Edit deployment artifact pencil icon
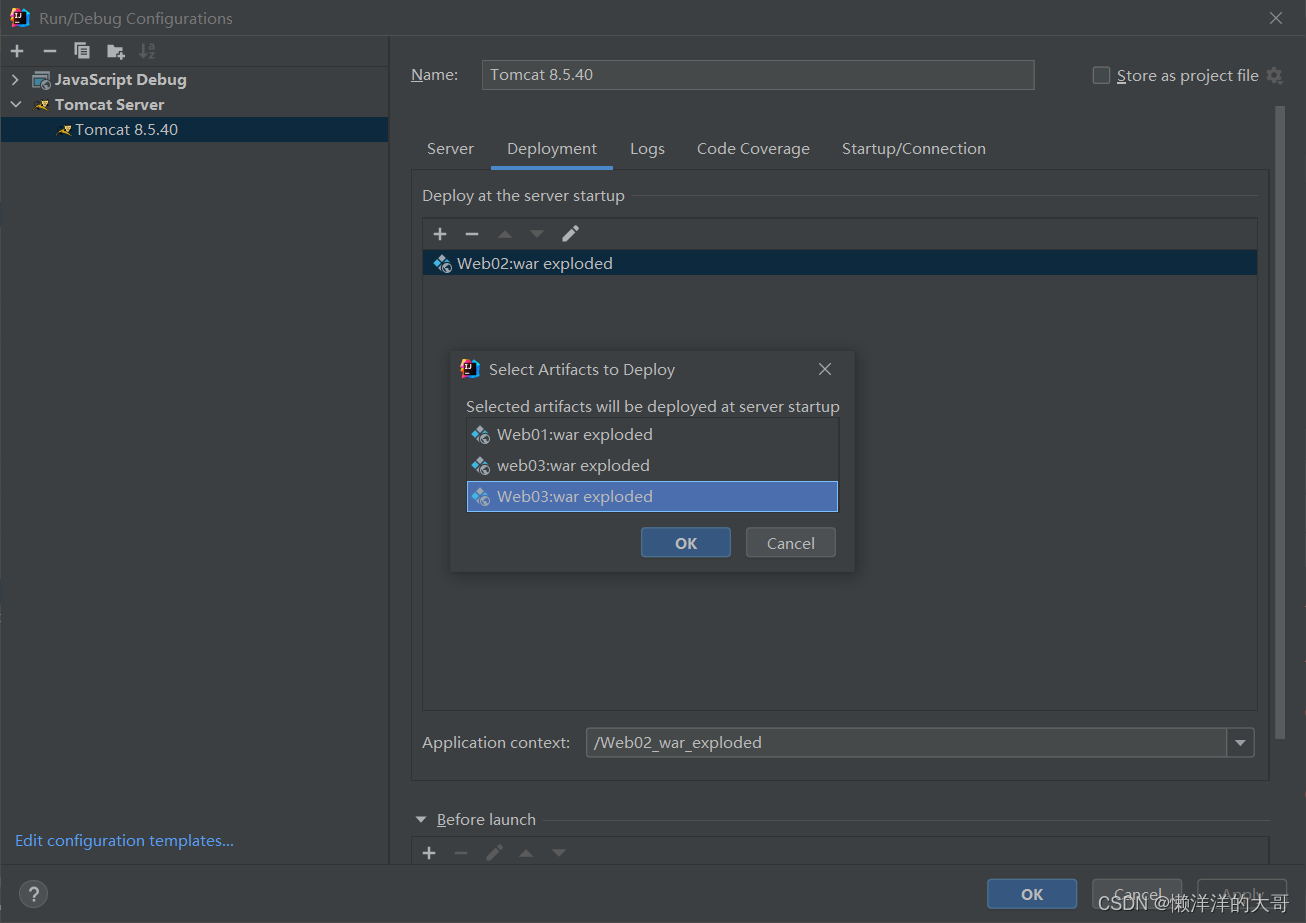The width and height of the screenshot is (1306, 923). [x=570, y=234]
